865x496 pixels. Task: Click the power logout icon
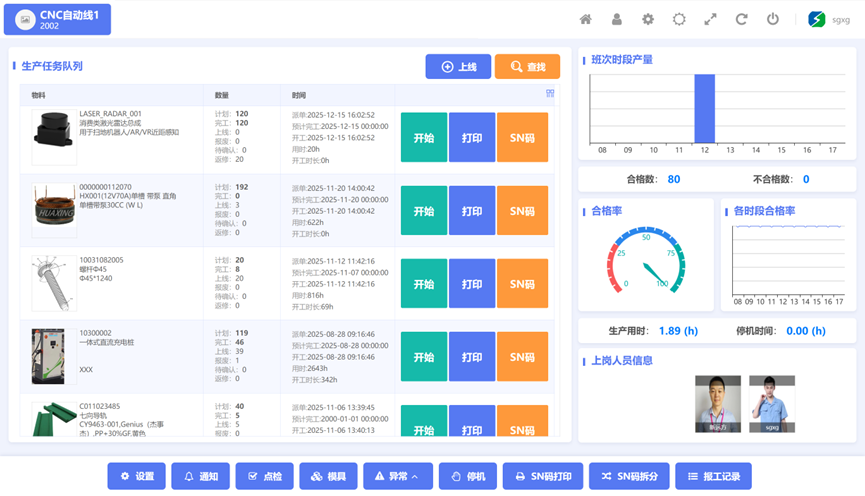pyautogui.click(x=772, y=19)
